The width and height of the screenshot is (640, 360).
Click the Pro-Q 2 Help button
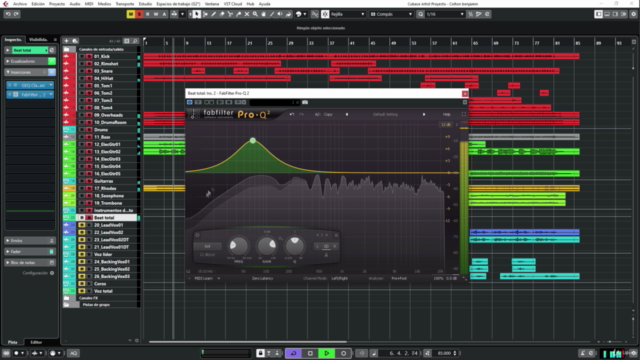pos(447,114)
